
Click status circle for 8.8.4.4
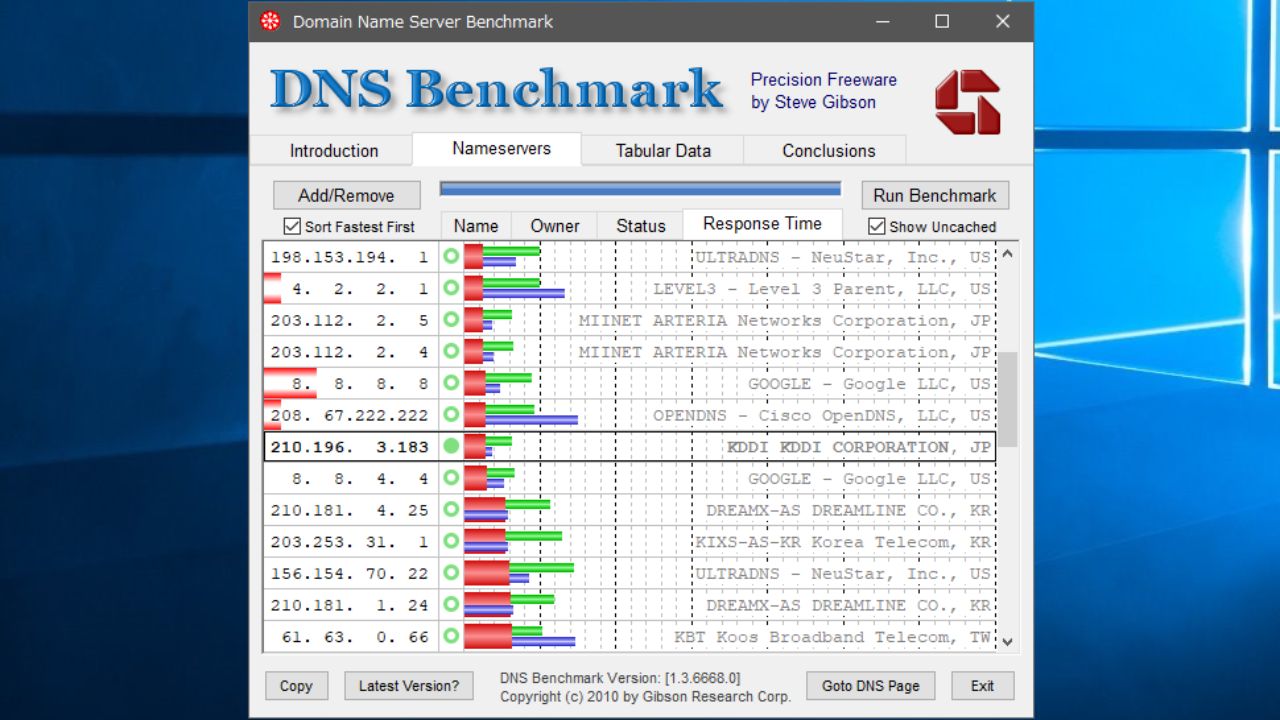451,478
